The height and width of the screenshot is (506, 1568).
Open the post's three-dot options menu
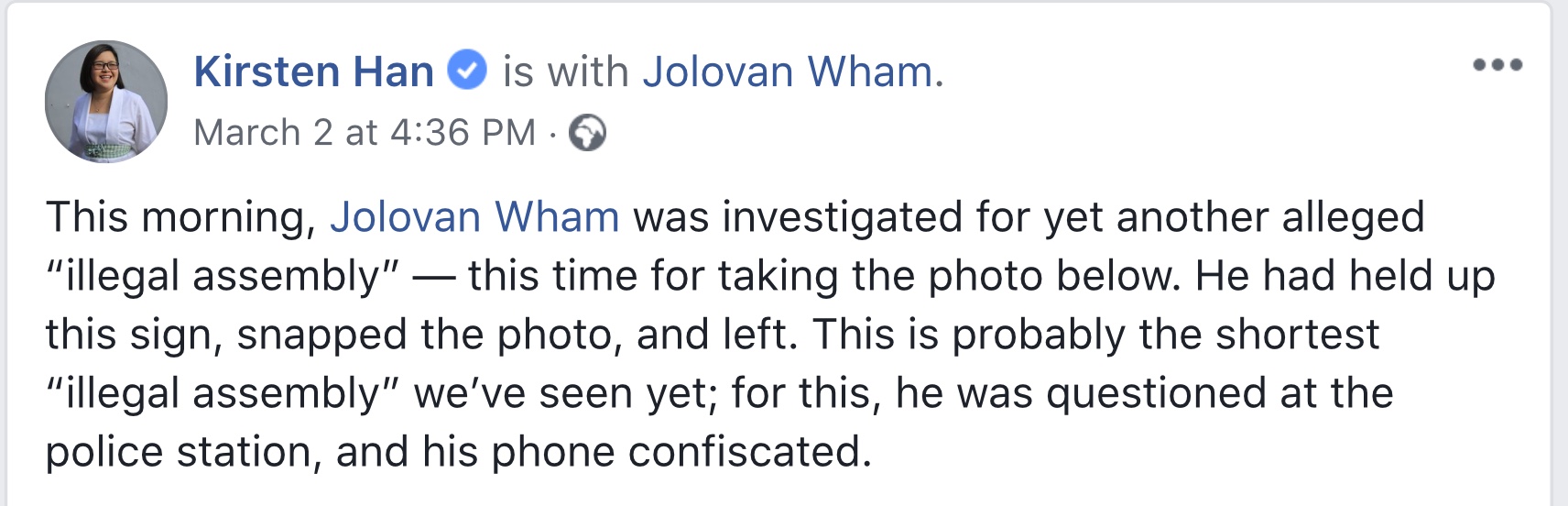tap(1497, 65)
